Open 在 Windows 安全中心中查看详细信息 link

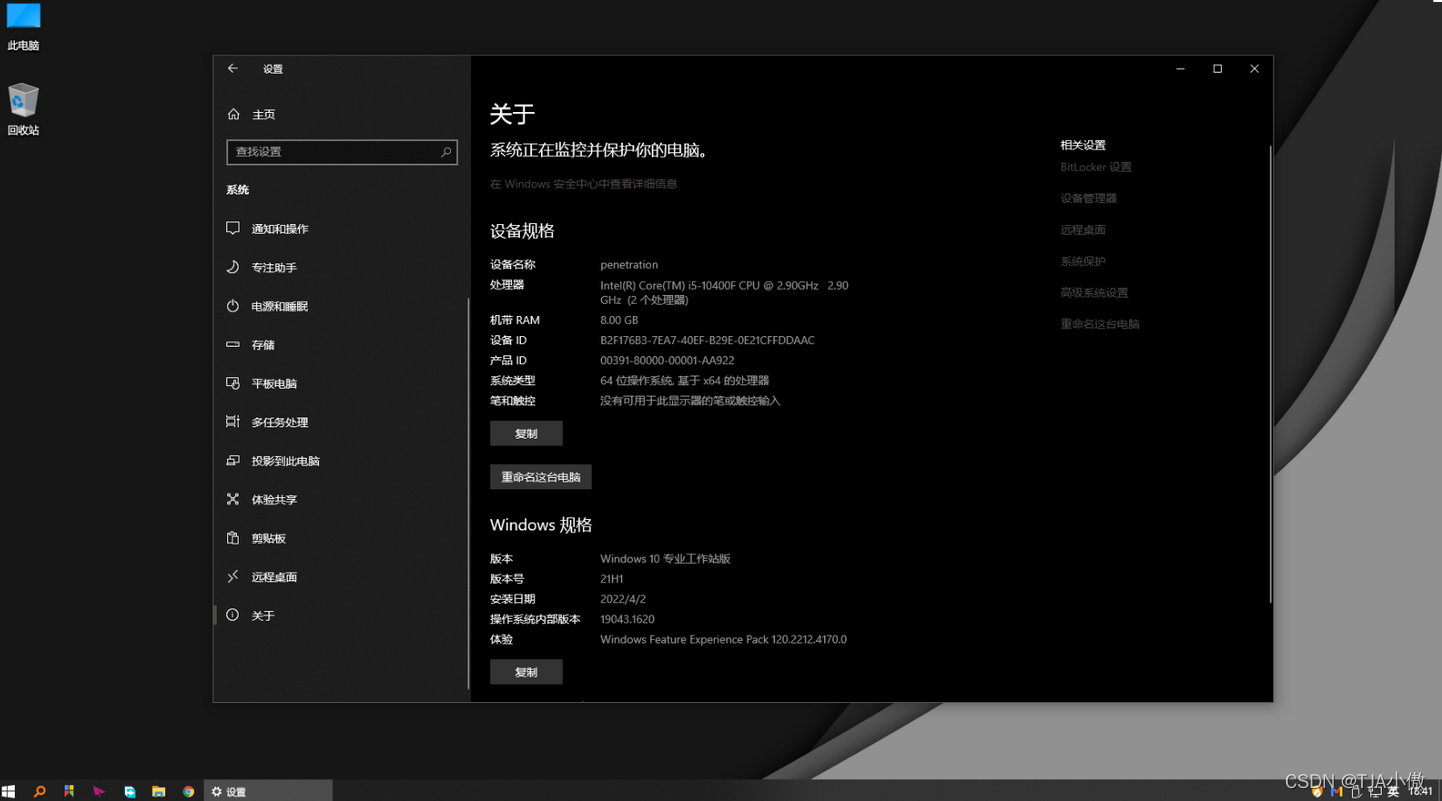point(583,184)
